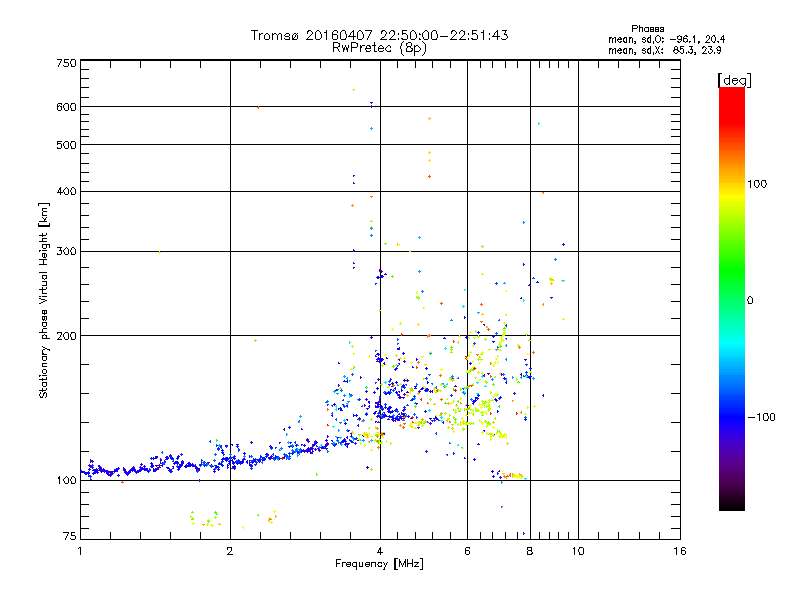Click the 'Stationary phase Virtual Height [km]' axis label

click(44, 300)
